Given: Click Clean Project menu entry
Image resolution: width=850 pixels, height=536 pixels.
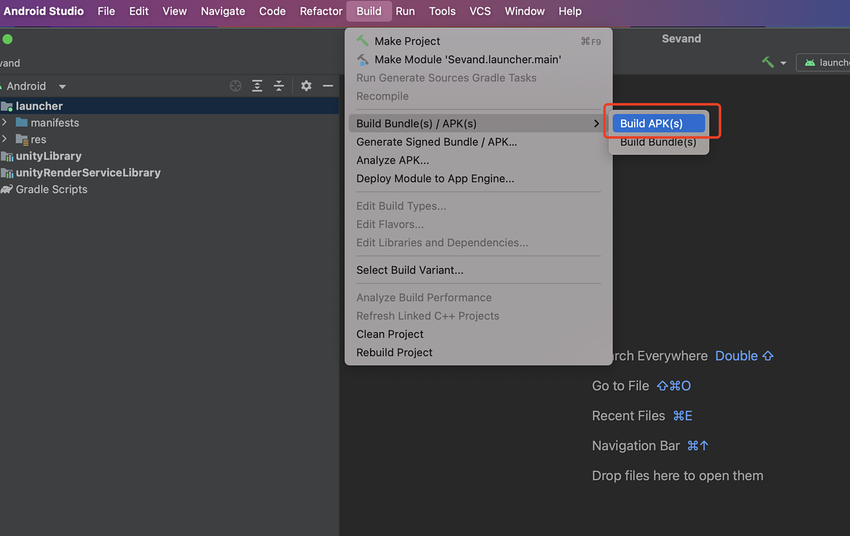Looking at the screenshot, I should pyautogui.click(x=390, y=334).
